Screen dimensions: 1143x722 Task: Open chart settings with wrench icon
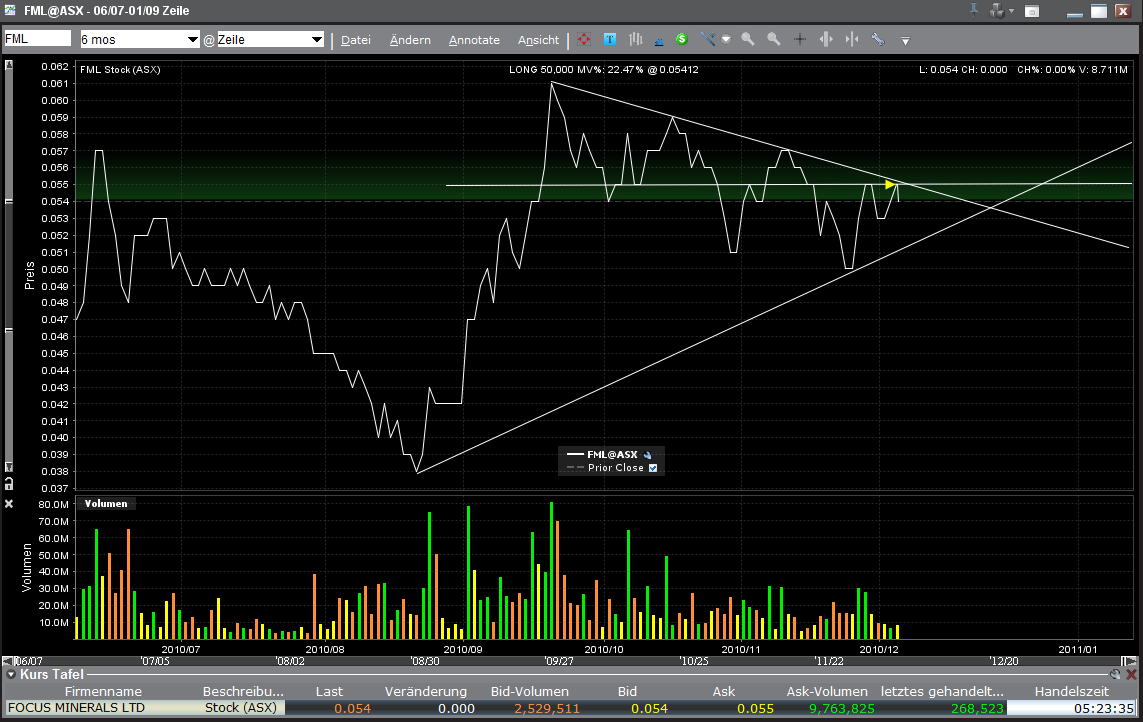(x=878, y=39)
